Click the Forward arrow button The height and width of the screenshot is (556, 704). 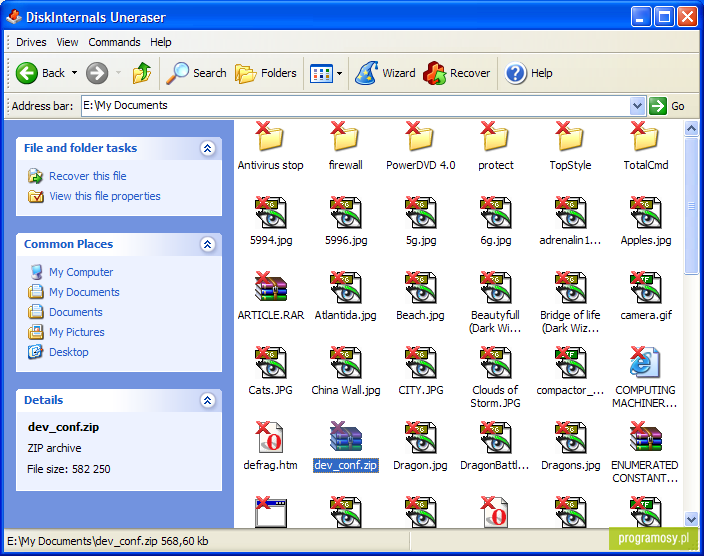pyautogui.click(x=97, y=73)
